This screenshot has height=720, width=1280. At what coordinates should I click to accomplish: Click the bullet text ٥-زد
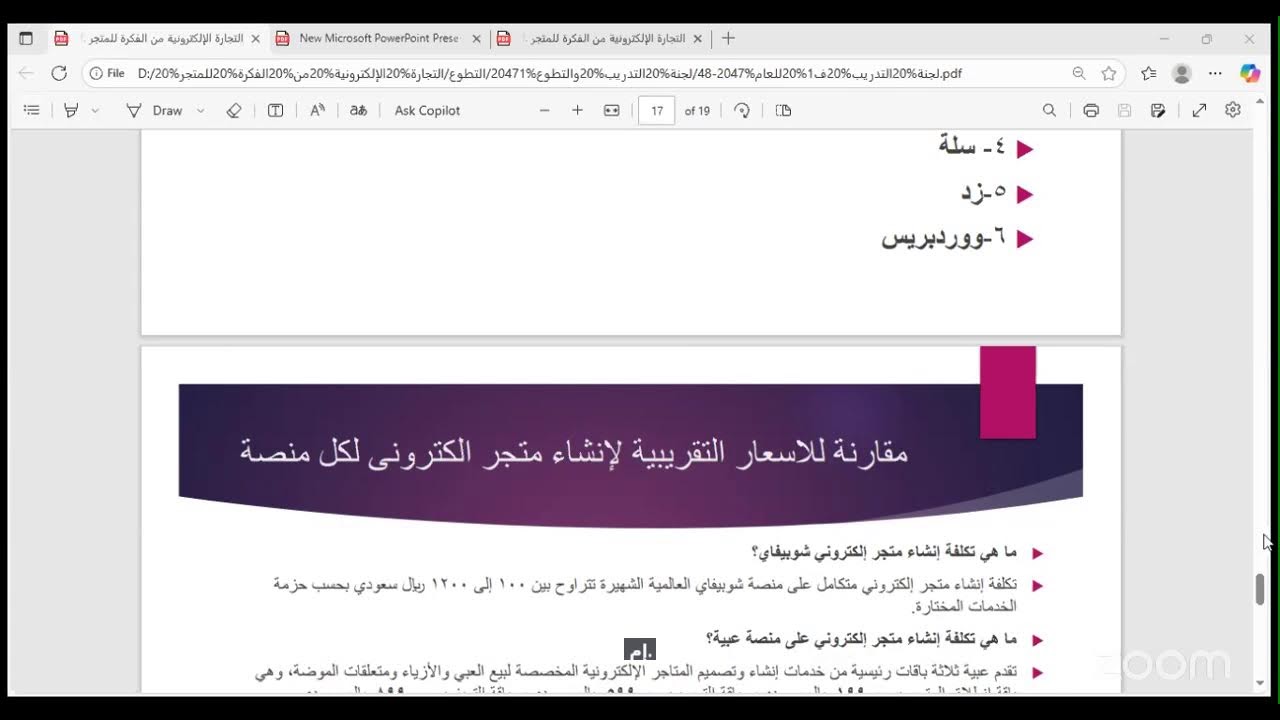(983, 192)
